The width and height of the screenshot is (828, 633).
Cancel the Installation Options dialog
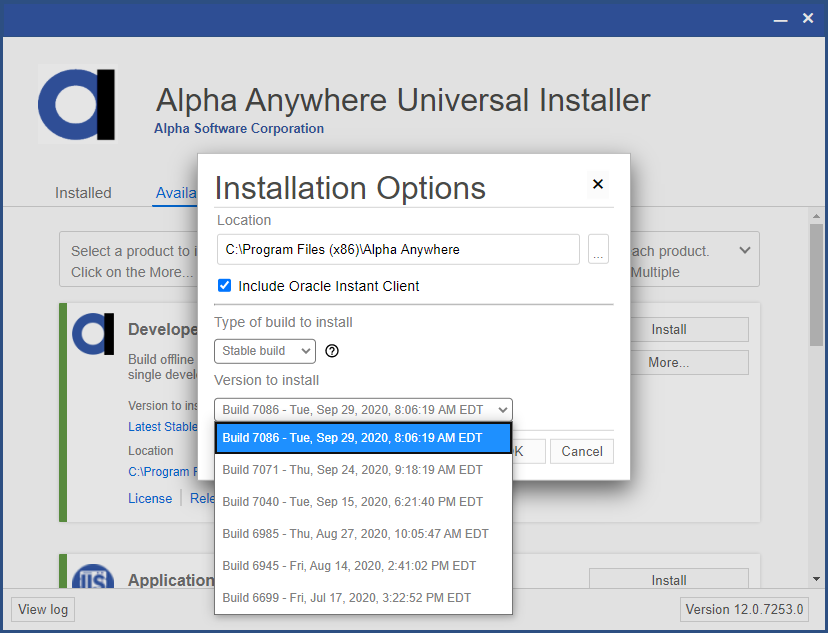[581, 451]
